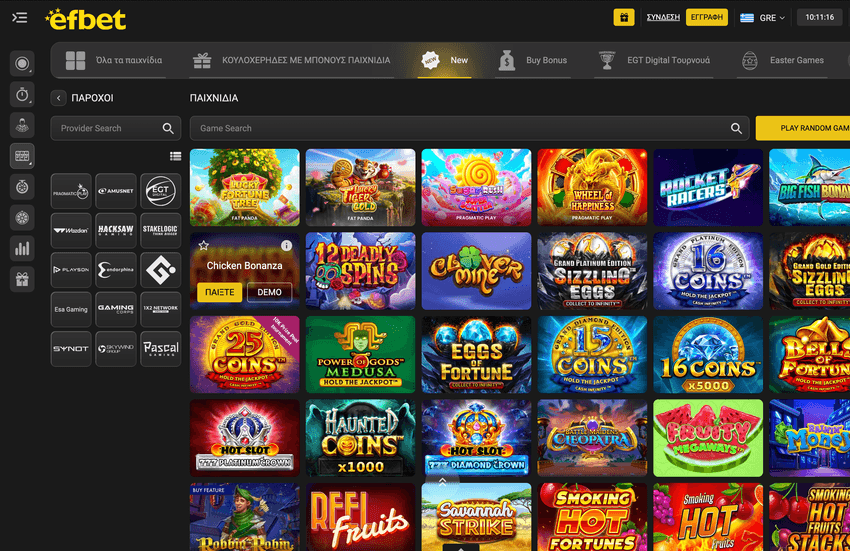Open Fruity Megaways game thumbnail
This screenshot has width=850, height=551.
coord(709,438)
